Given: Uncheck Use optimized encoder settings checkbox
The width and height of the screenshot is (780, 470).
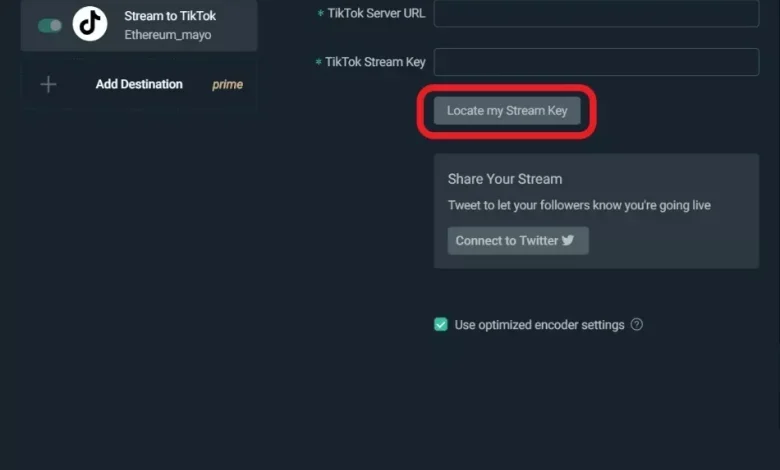Looking at the screenshot, I should (x=441, y=324).
